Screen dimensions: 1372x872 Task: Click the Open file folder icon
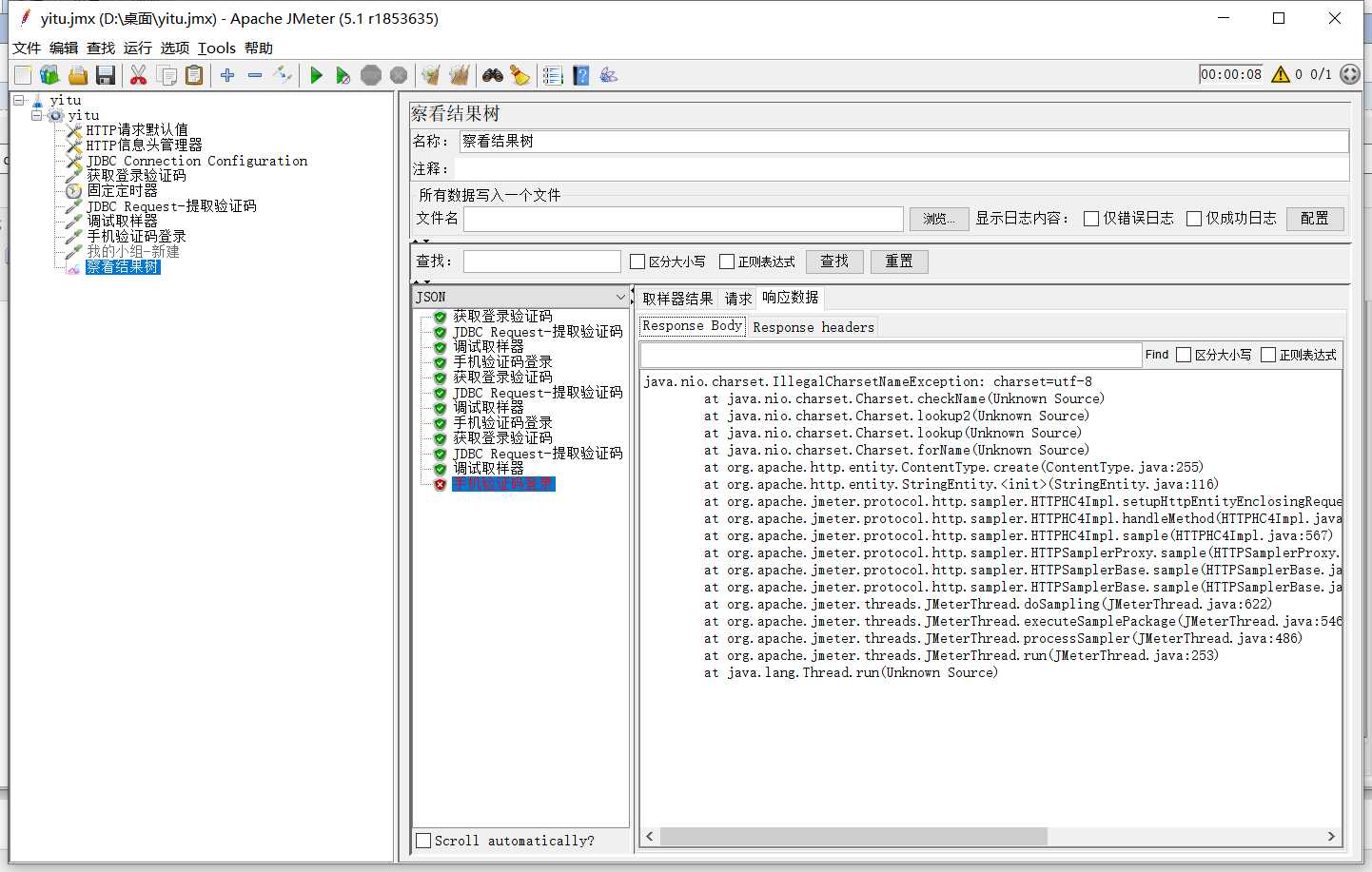(x=78, y=75)
